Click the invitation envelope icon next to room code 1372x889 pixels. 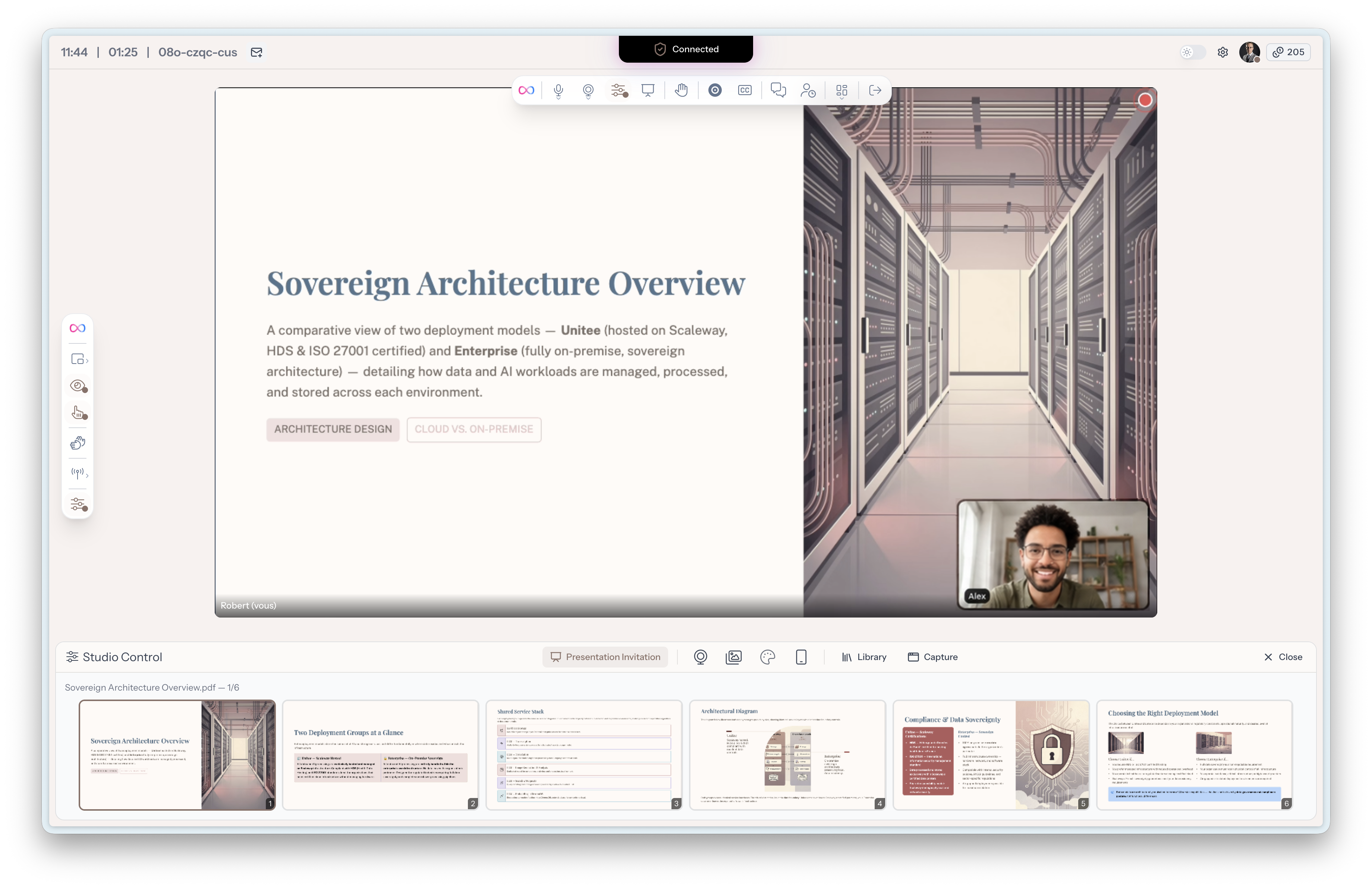click(257, 53)
